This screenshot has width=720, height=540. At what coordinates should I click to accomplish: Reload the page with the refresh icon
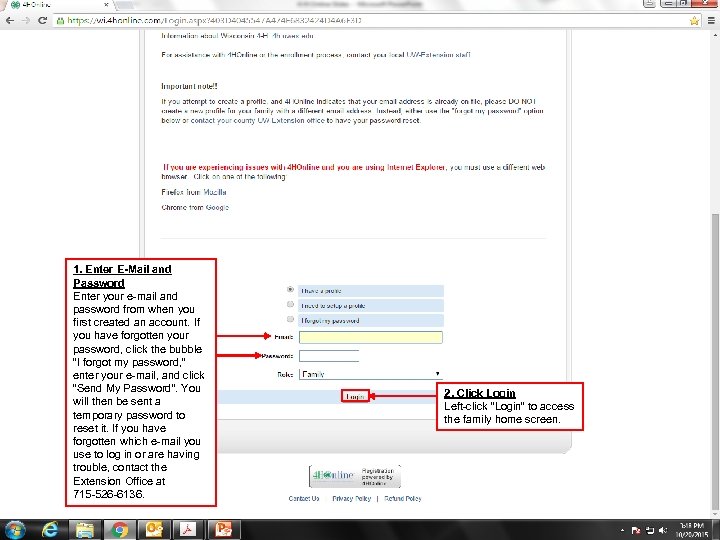coord(42,20)
